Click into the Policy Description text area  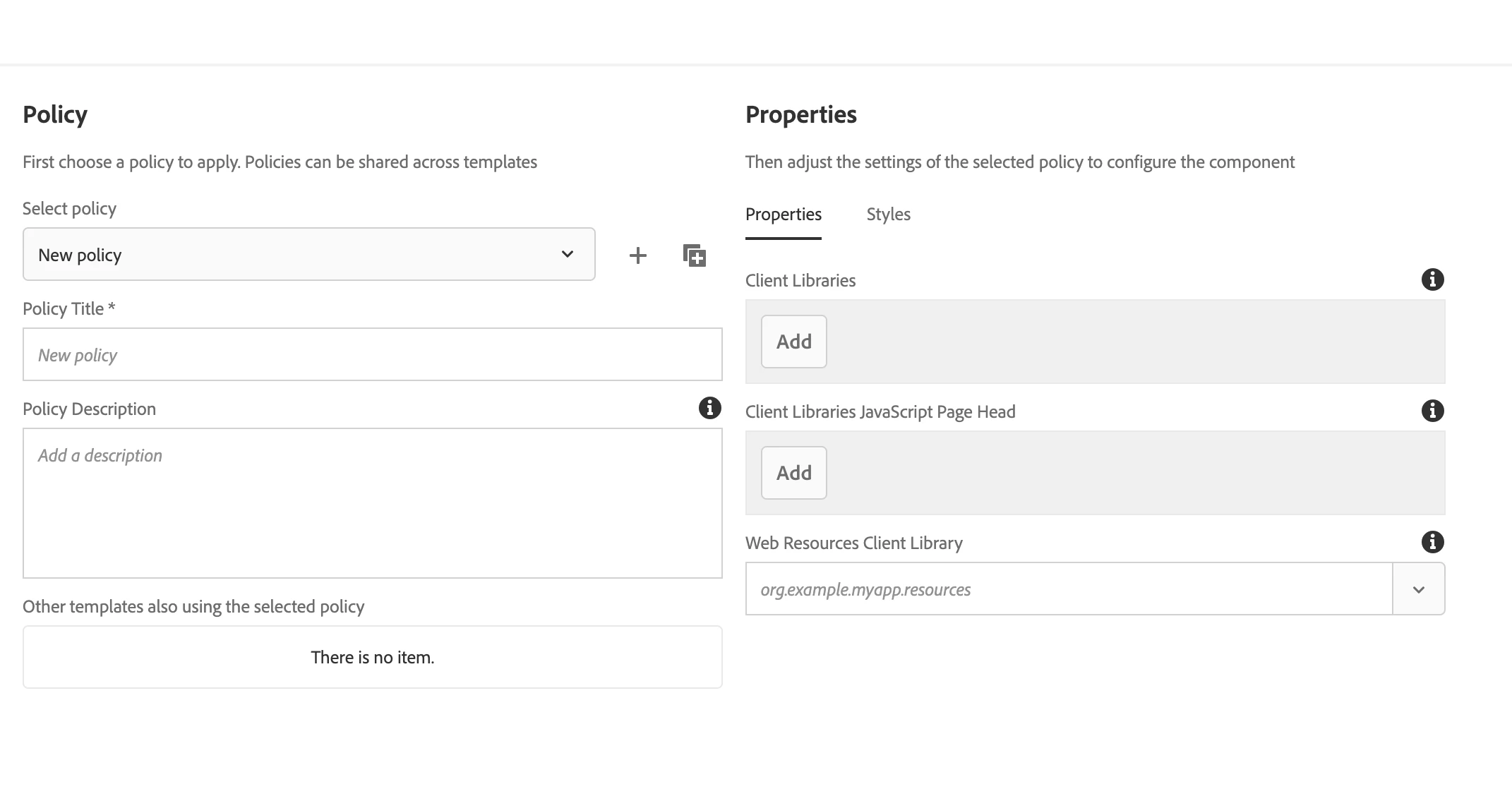tap(372, 503)
